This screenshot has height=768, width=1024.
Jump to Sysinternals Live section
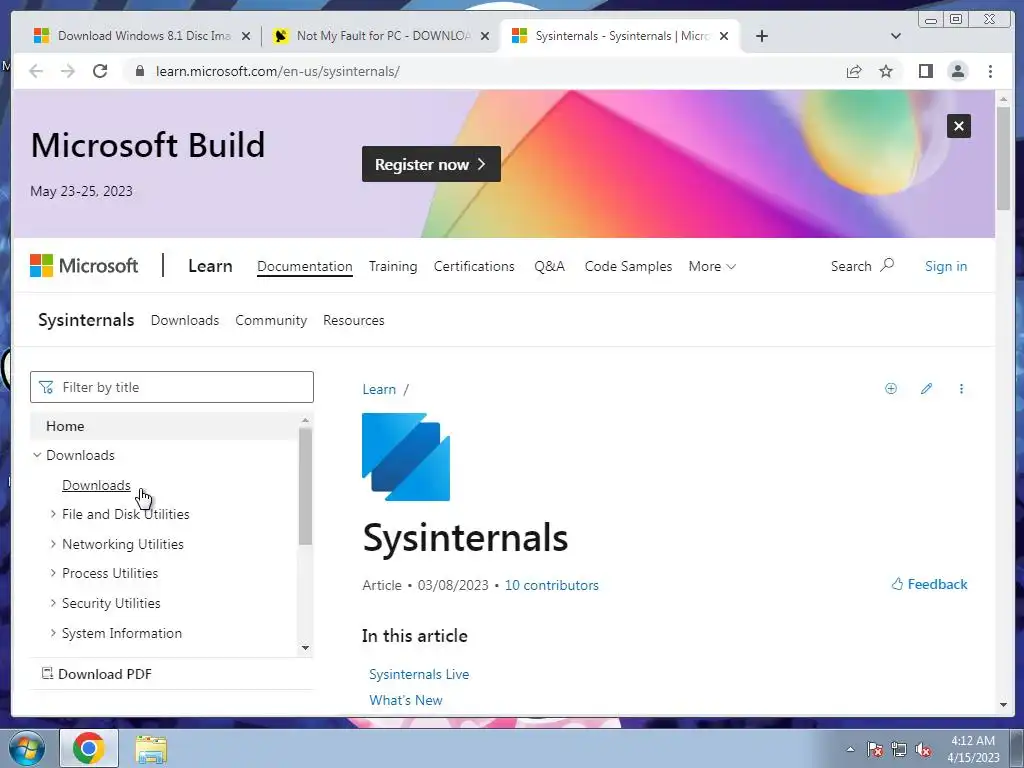(x=419, y=674)
